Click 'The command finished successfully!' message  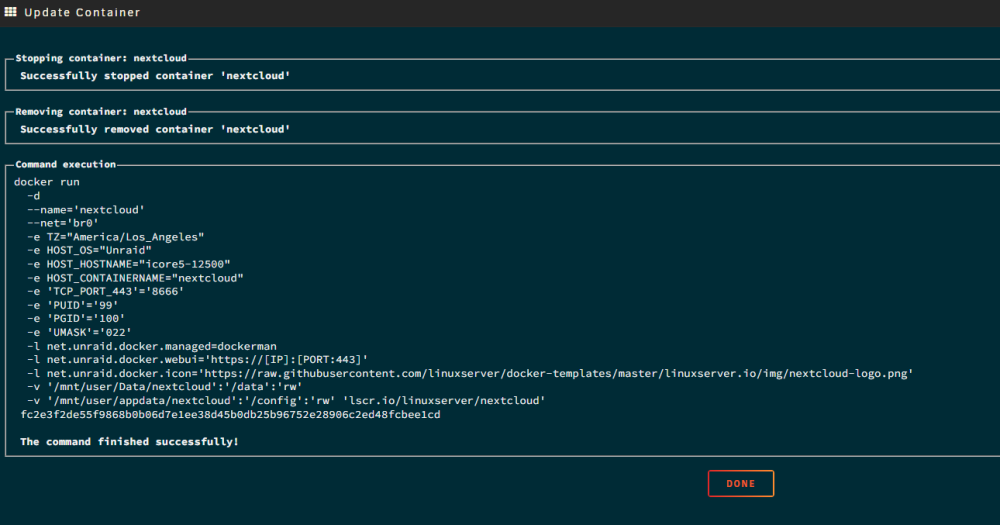[129, 441]
